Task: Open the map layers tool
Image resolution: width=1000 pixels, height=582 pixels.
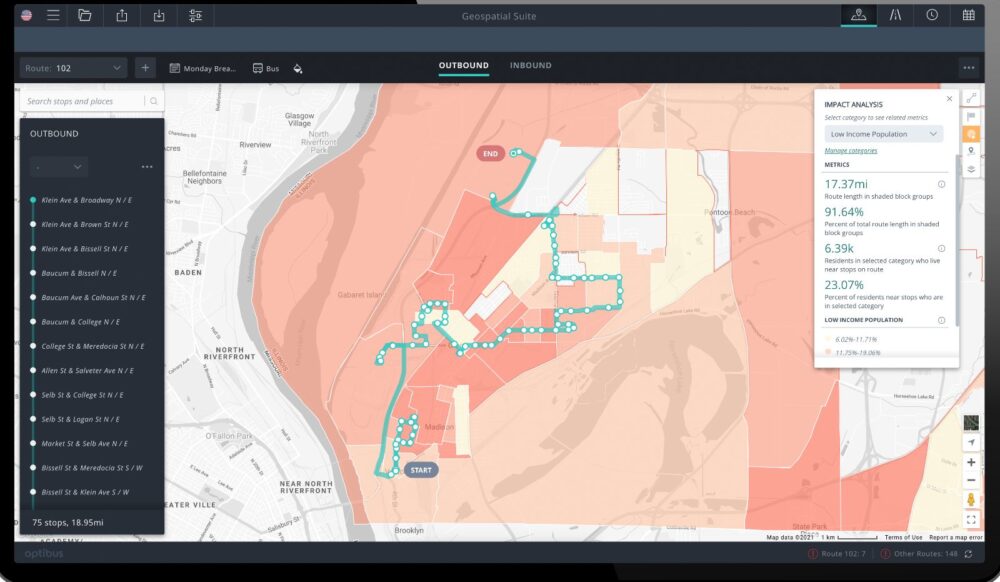Action: click(x=971, y=169)
